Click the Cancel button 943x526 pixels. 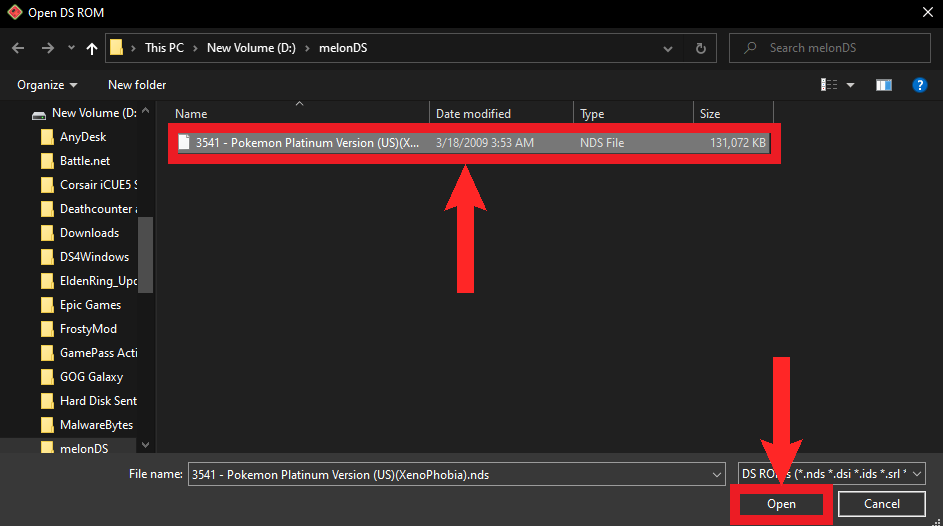(x=882, y=504)
